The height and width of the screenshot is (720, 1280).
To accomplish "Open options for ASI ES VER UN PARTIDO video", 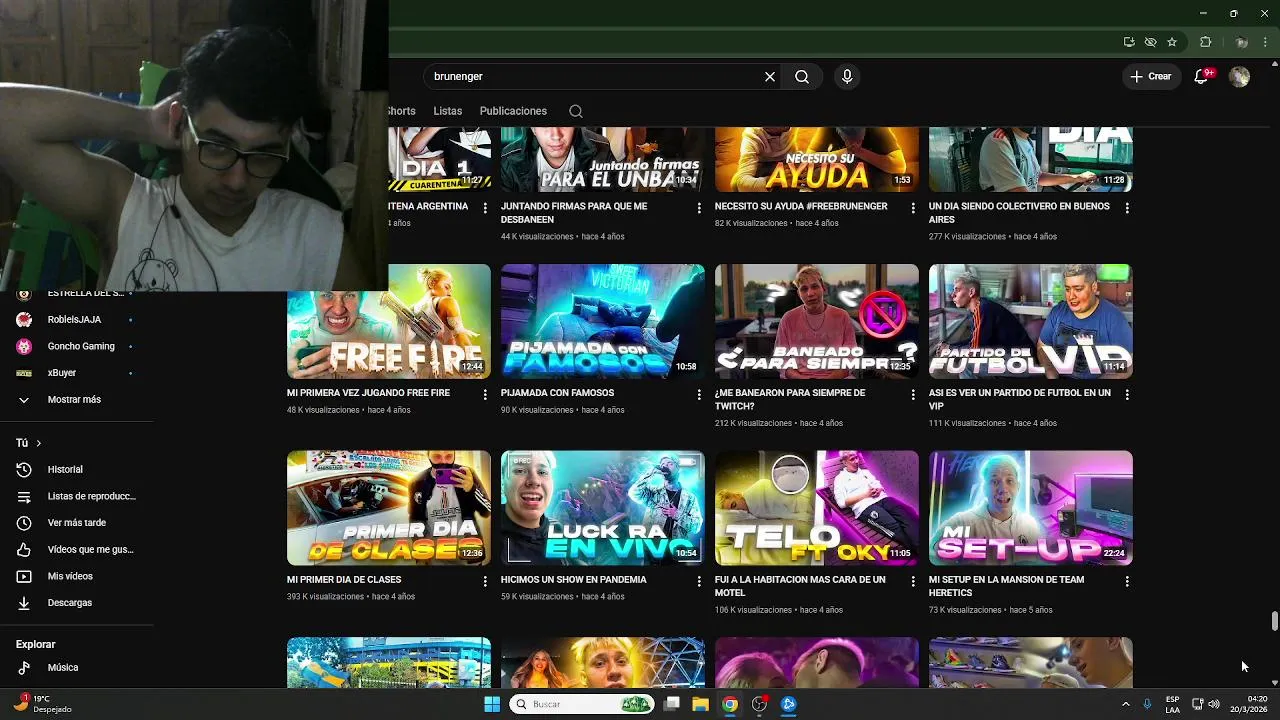I will pyautogui.click(x=1127, y=395).
